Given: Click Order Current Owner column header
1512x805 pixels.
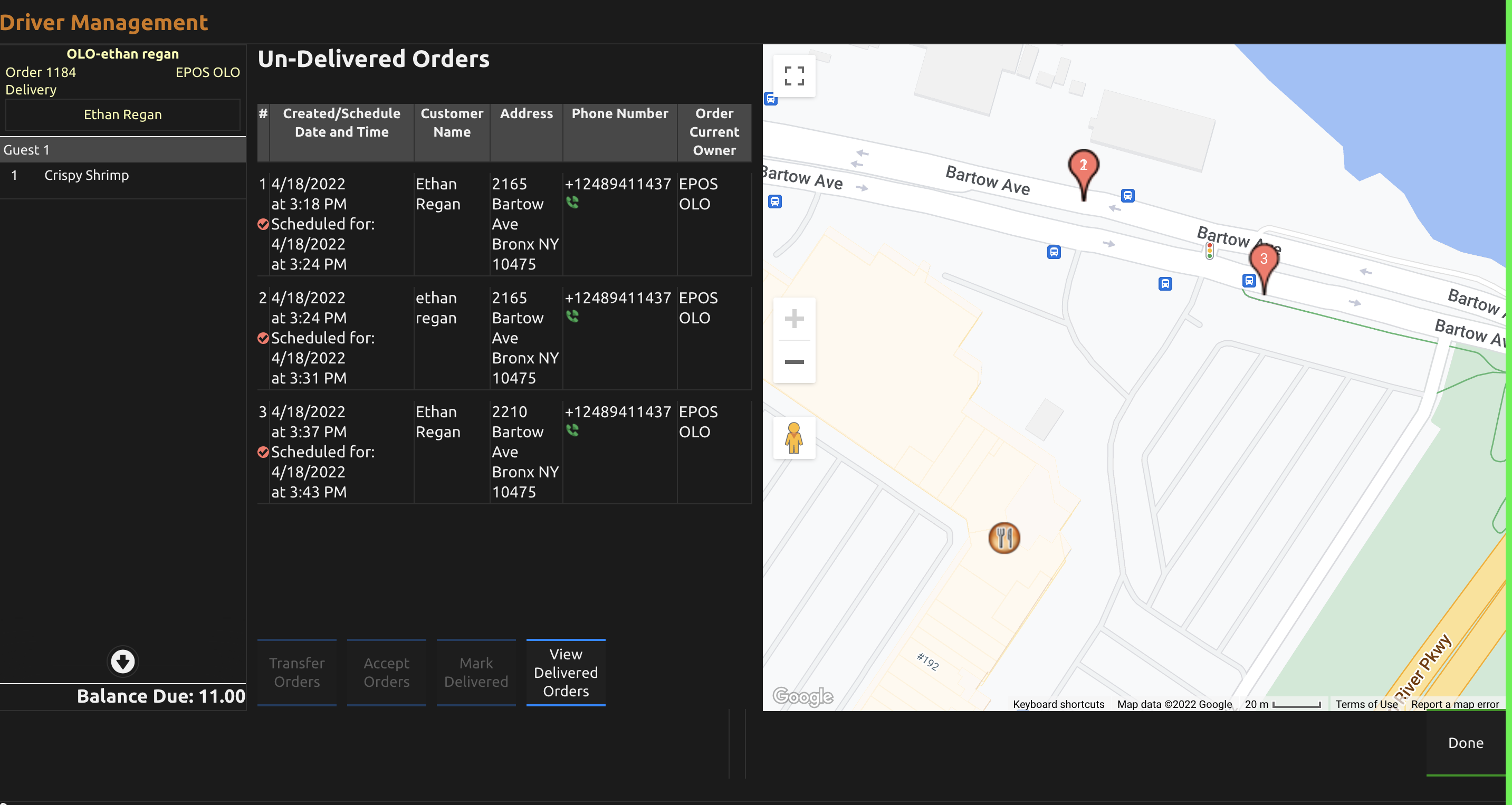Looking at the screenshot, I should pos(714,132).
